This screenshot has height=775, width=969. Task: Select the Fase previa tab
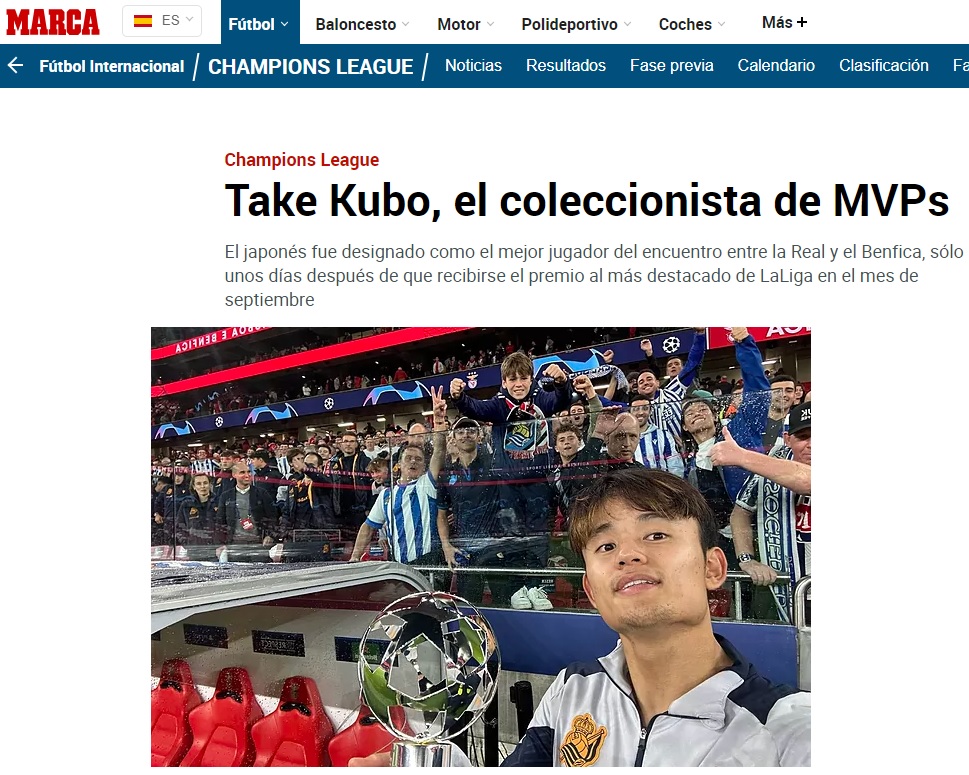tap(672, 66)
